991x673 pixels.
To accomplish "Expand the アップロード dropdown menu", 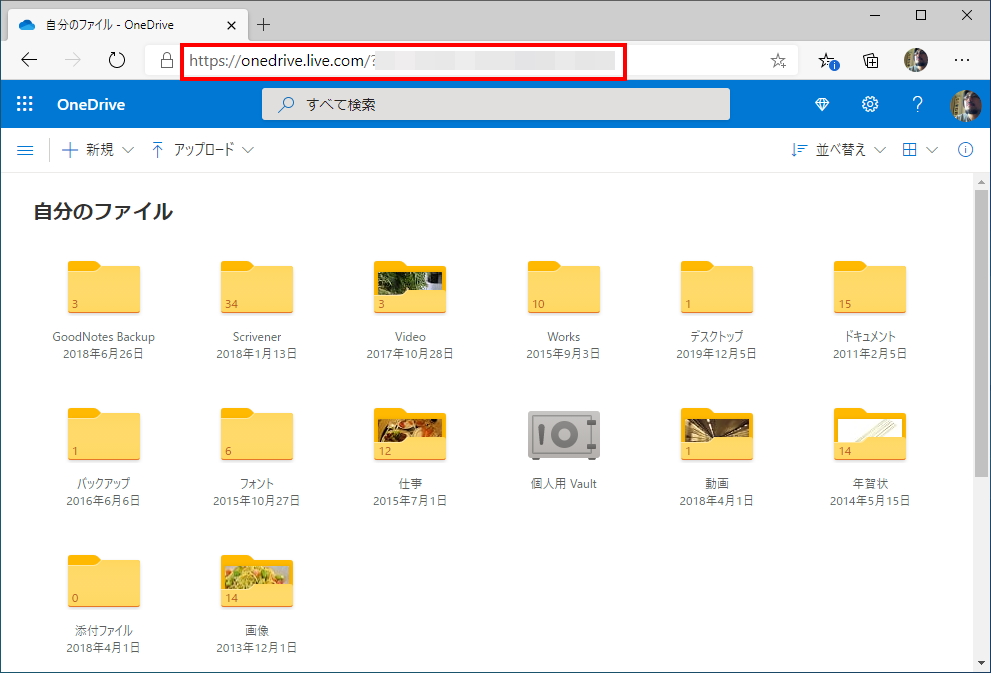I will click(203, 150).
